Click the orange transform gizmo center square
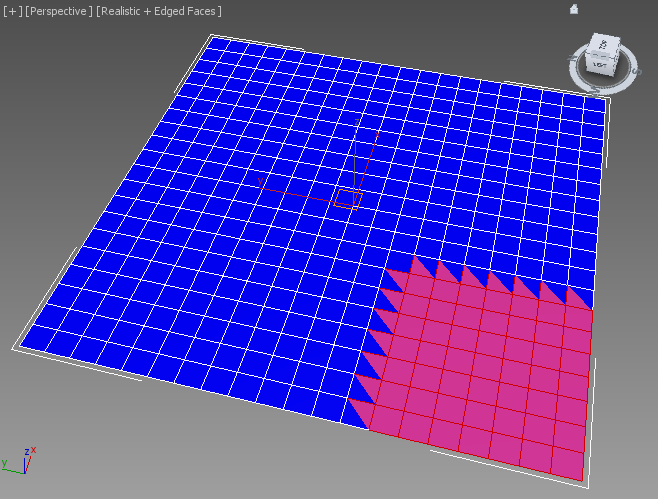 pos(348,199)
